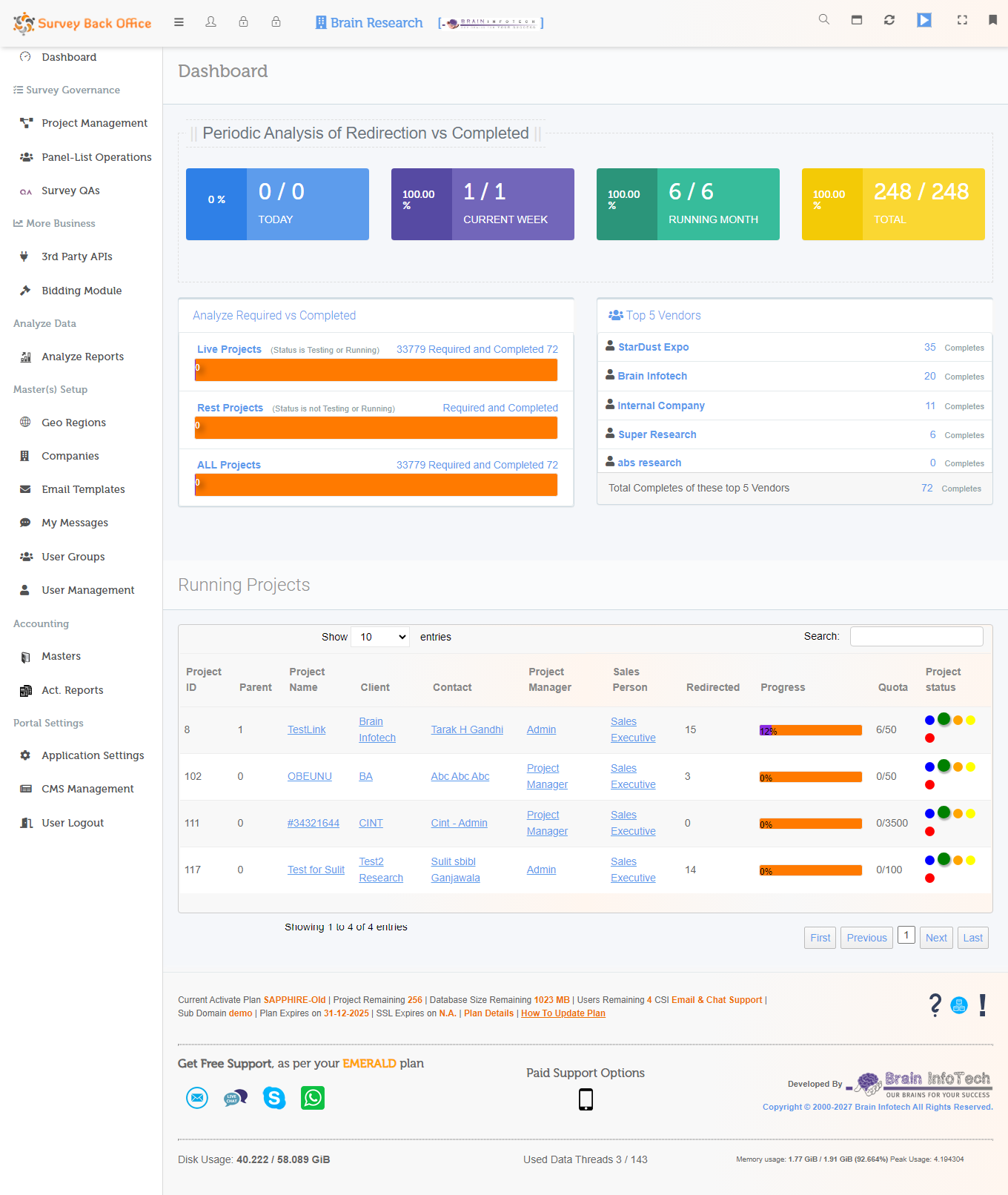This screenshot has width=1008, height=1195.
Task: Click the refresh icon in top bar
Action: click(x=889, y=20)
